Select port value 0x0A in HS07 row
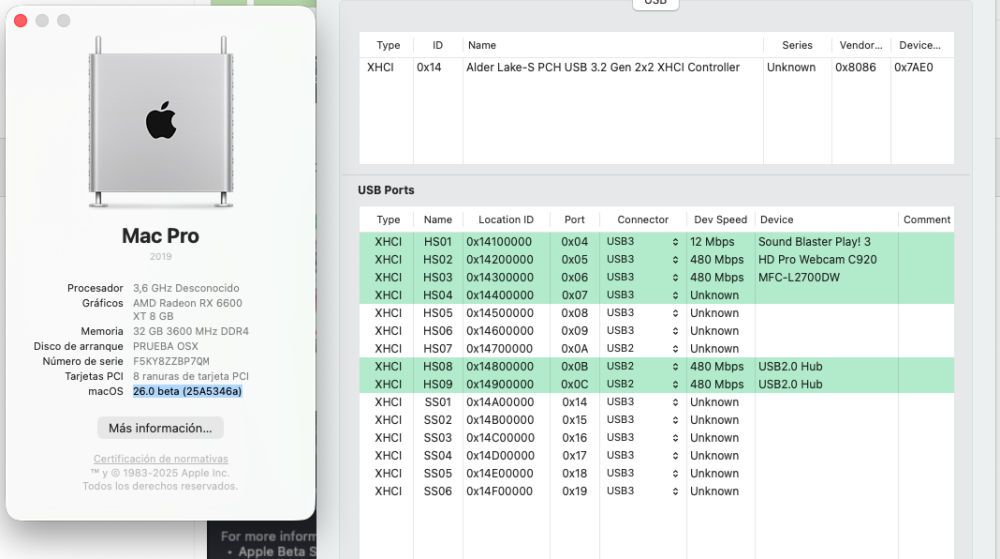1000x559 pixels. coord(574,349)
